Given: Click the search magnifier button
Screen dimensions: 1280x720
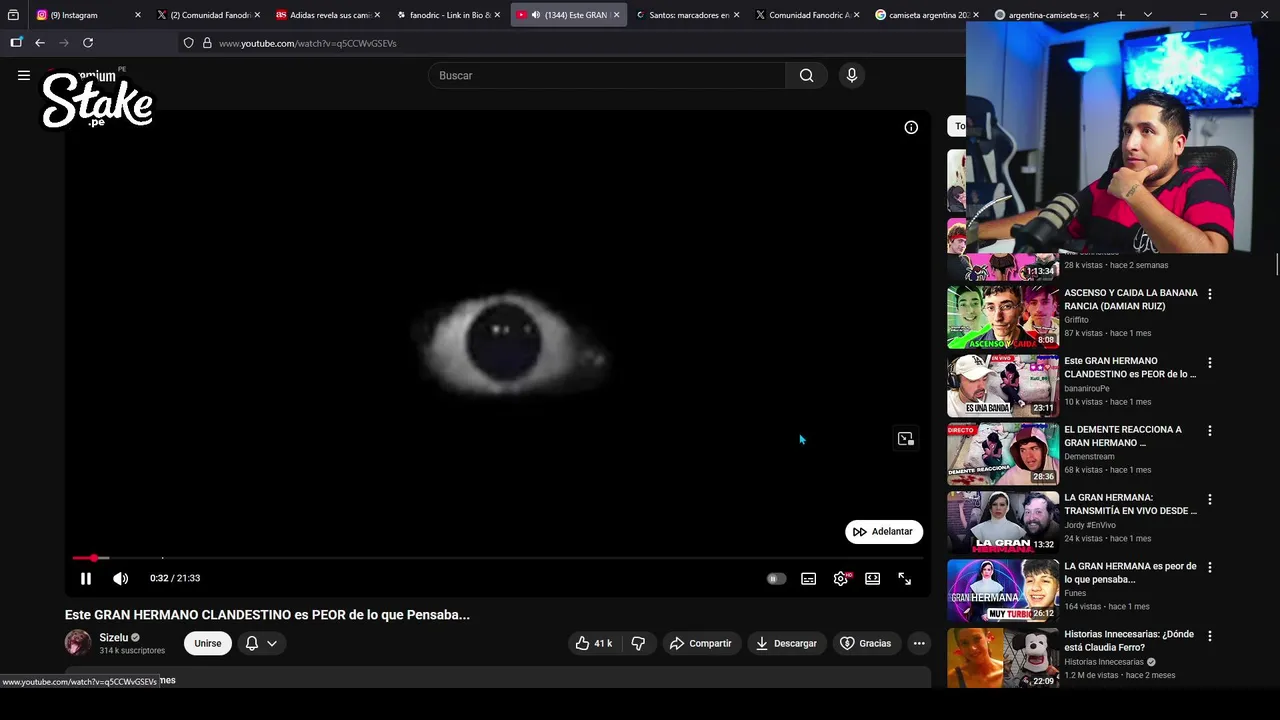Looking at the screenshot, I should 806,75.
